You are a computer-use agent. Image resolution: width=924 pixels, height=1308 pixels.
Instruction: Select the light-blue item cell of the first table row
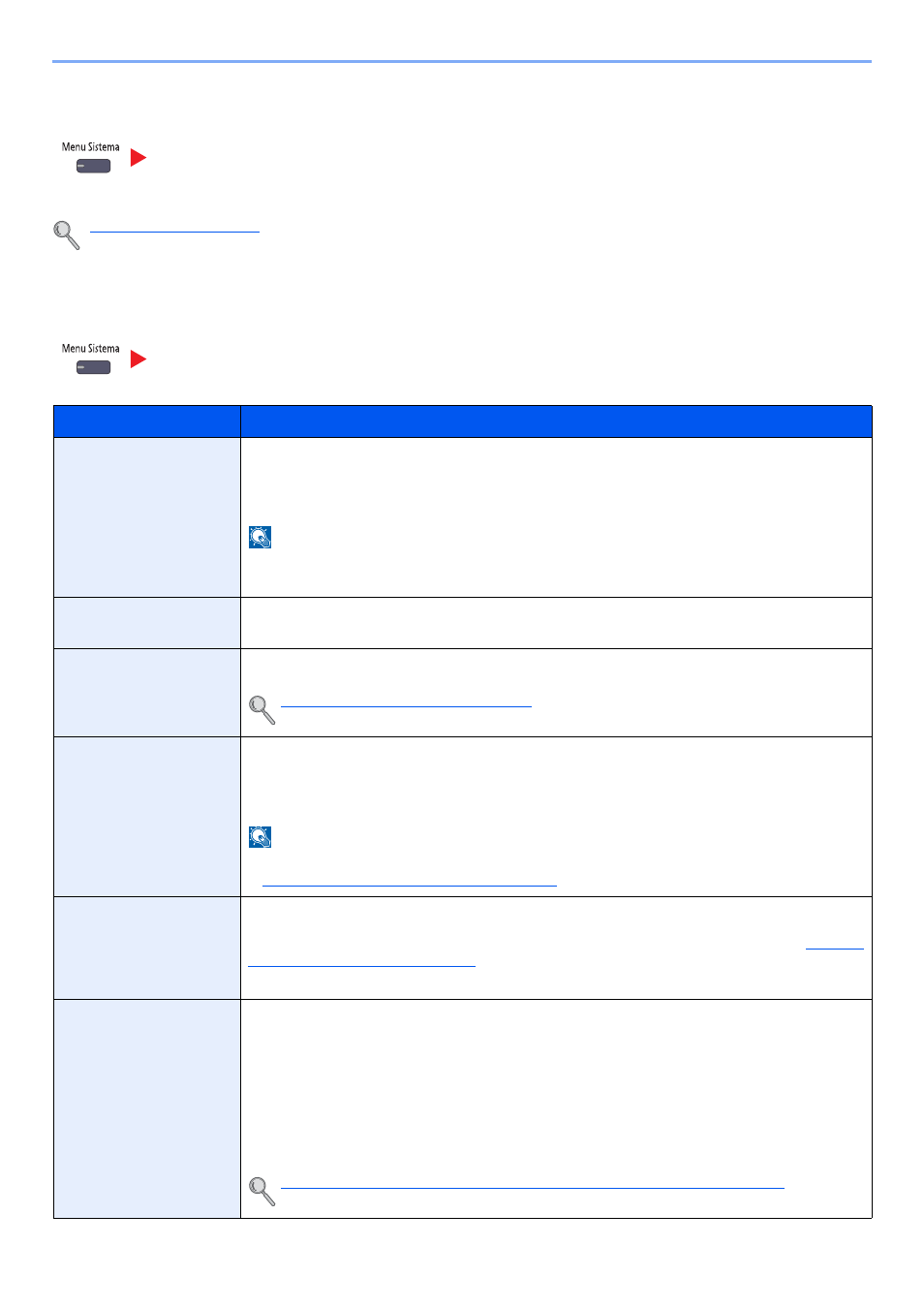147,517
